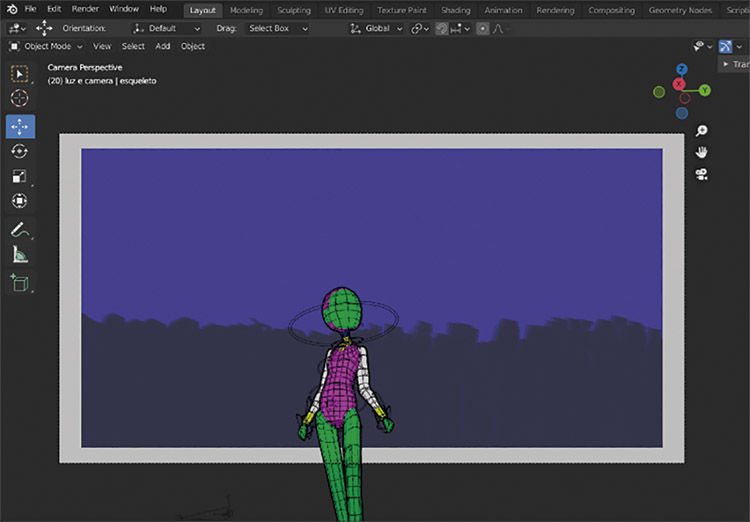Open the Add menu in viewport header
The height and width of the screenshot is (522, 750).
[x=163, y=46]
